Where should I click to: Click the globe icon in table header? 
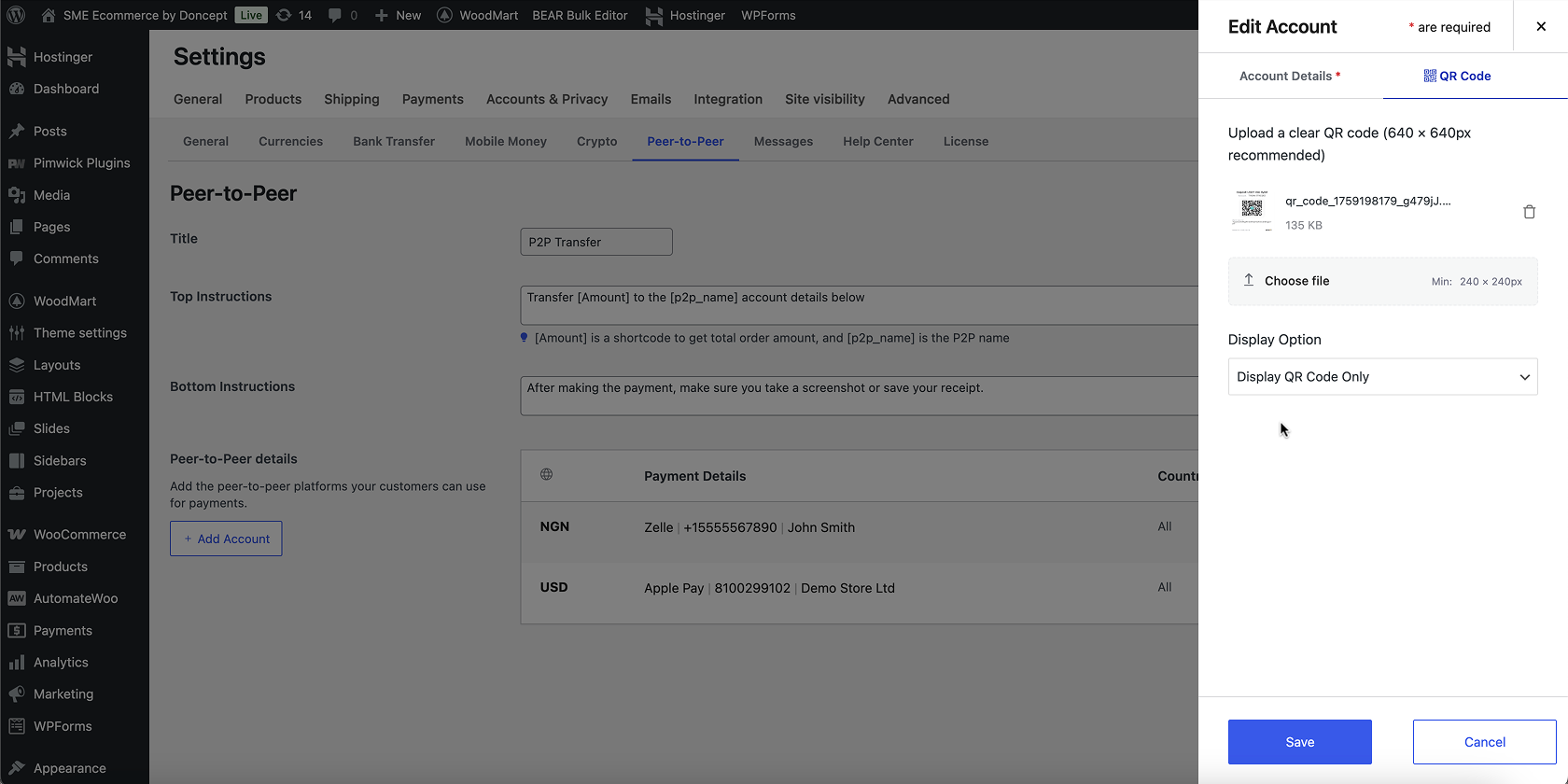tap(547, 474)
